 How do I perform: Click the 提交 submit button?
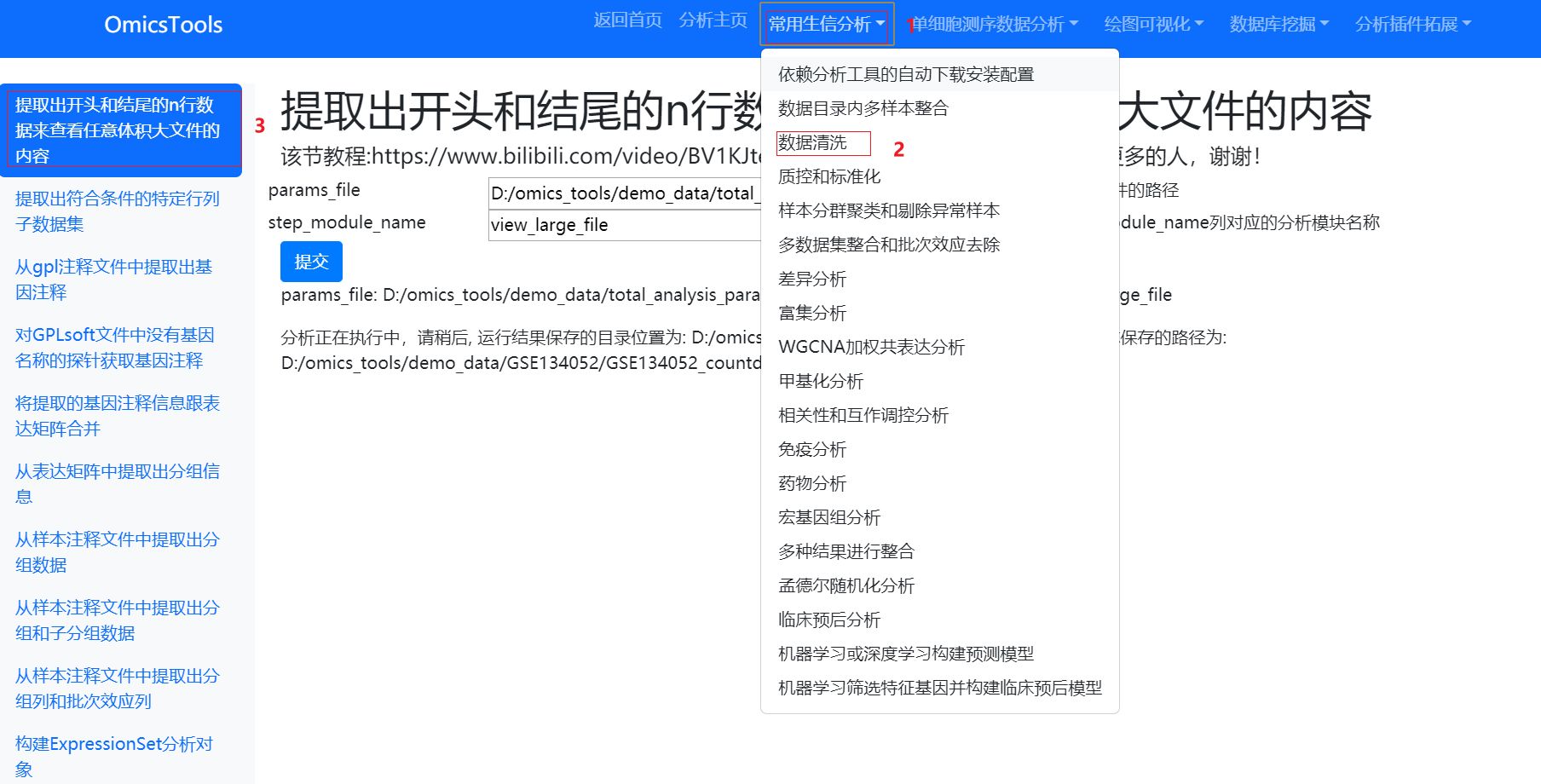coord(310,262)
